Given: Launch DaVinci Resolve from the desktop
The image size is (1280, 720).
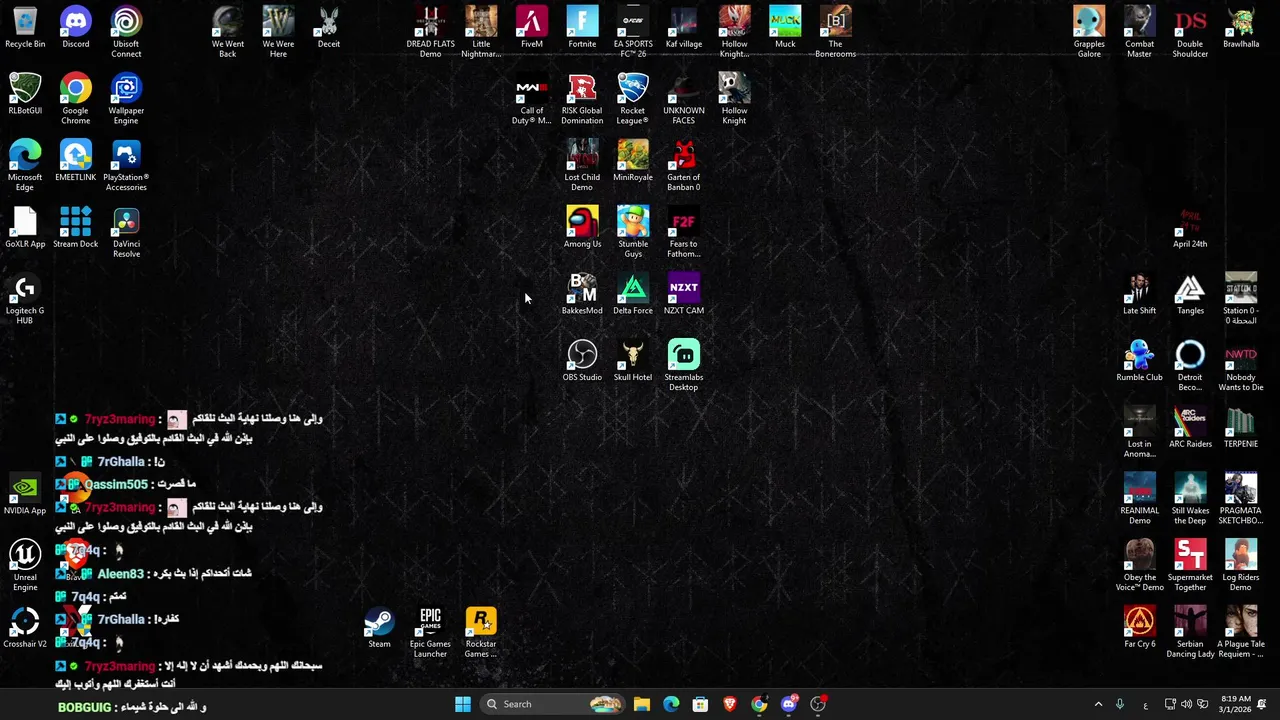Looking at the screenshot, I should (126, 232).
